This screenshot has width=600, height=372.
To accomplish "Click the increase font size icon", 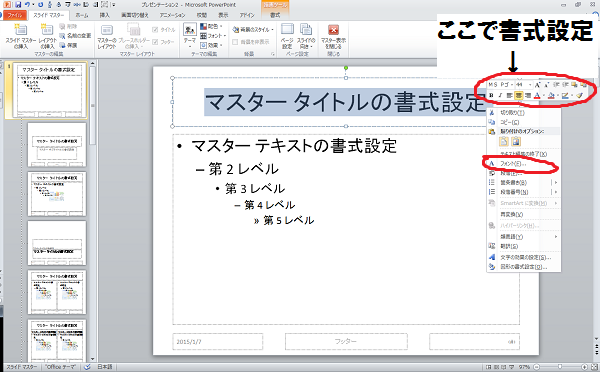I will pos(538,85).
